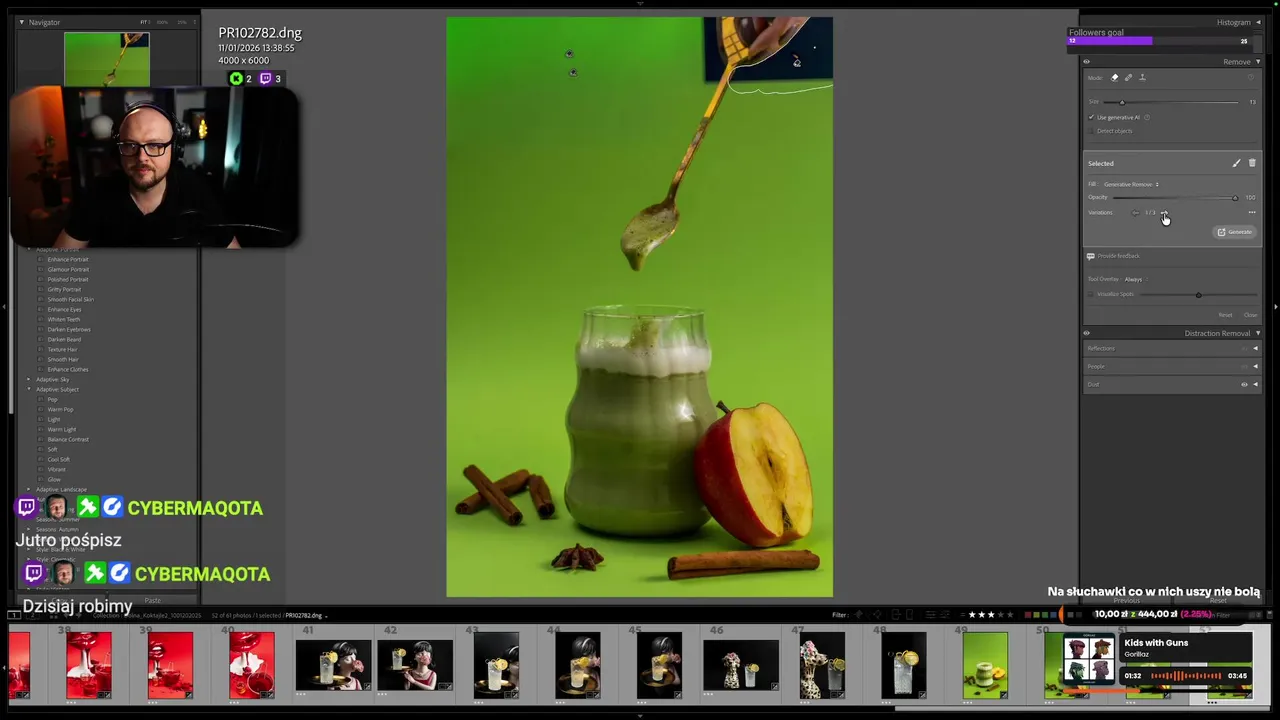Click lower removal pin on green background
The width and height of the screenshot is (1280, 720).
(572, 72)
